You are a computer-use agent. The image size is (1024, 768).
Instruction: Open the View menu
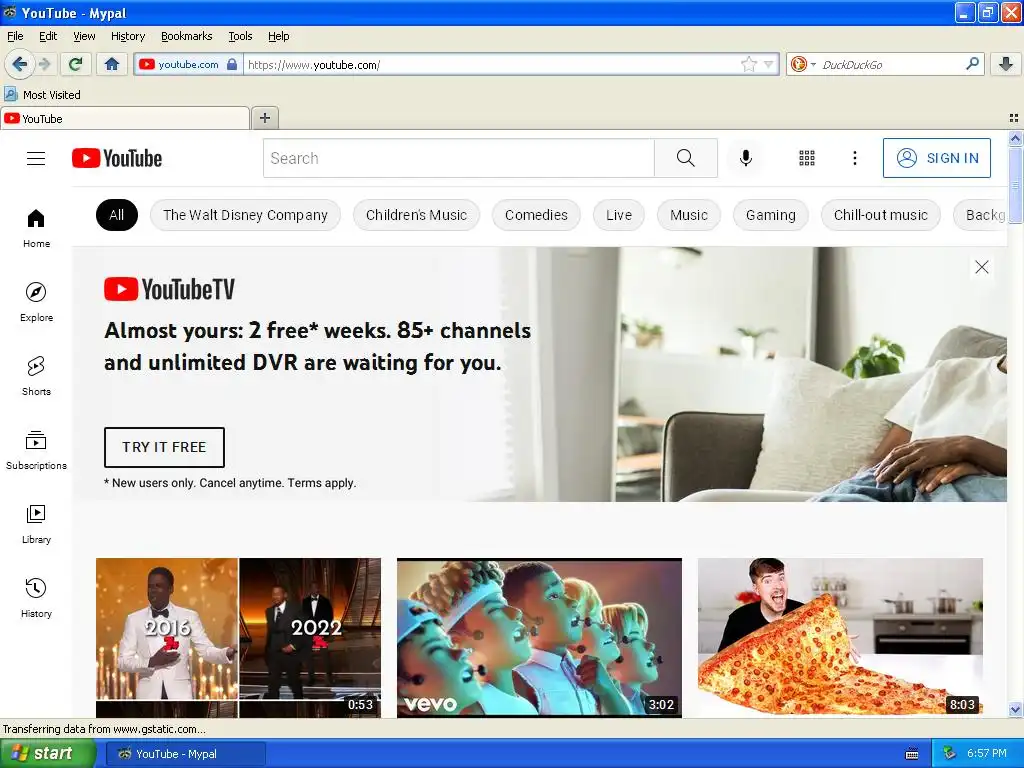click(84, 36)
